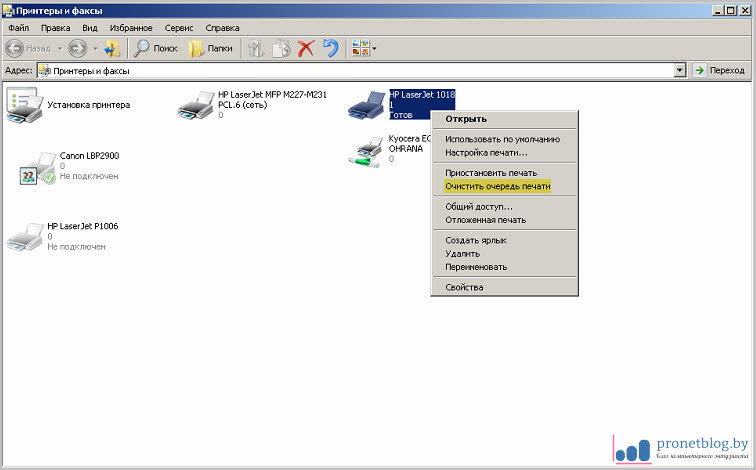Click the Установка принтера label text
Image resolution: width=756 pixels, height=470 pixels.
pos(89,105)
